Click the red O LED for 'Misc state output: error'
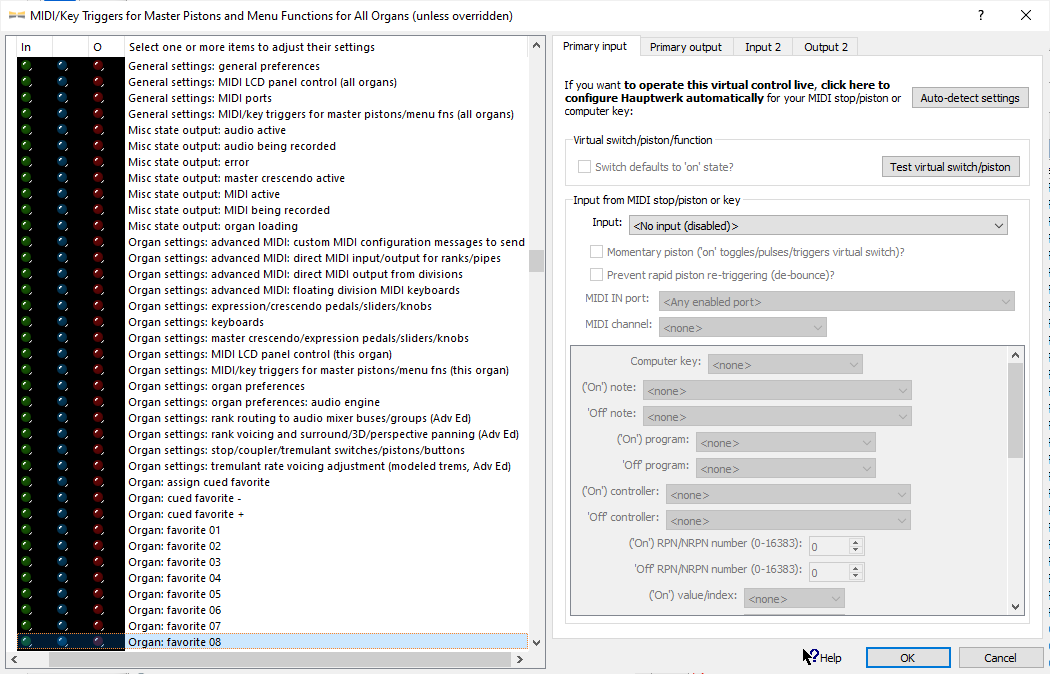The image size is (1050, 674). click(x=98, y=162)
